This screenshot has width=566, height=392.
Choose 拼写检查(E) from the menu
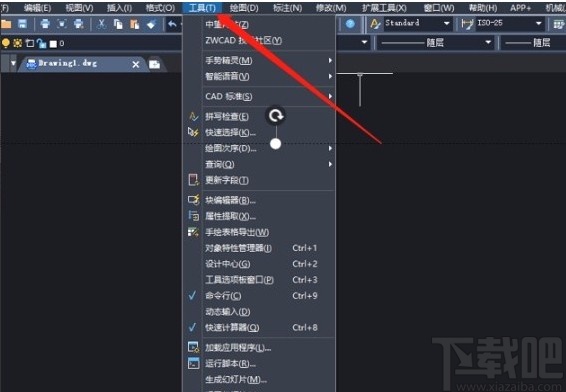click(x=258, y=117)
